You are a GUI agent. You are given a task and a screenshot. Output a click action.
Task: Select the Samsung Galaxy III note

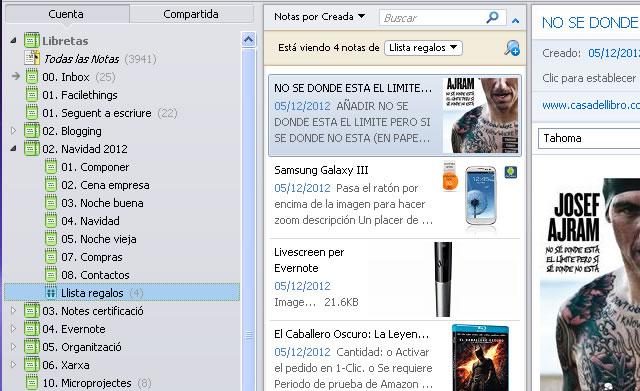point(395,198)
